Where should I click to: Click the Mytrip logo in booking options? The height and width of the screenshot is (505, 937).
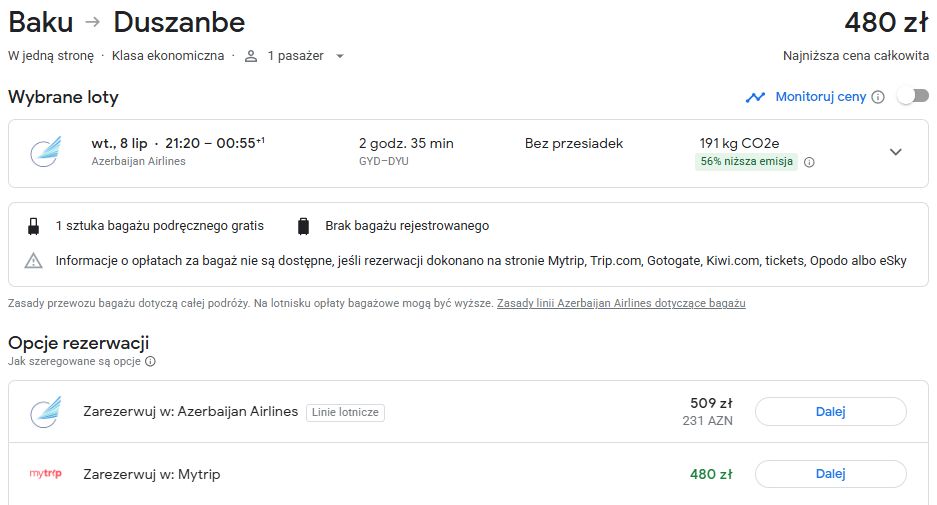[x=45, y=473]
